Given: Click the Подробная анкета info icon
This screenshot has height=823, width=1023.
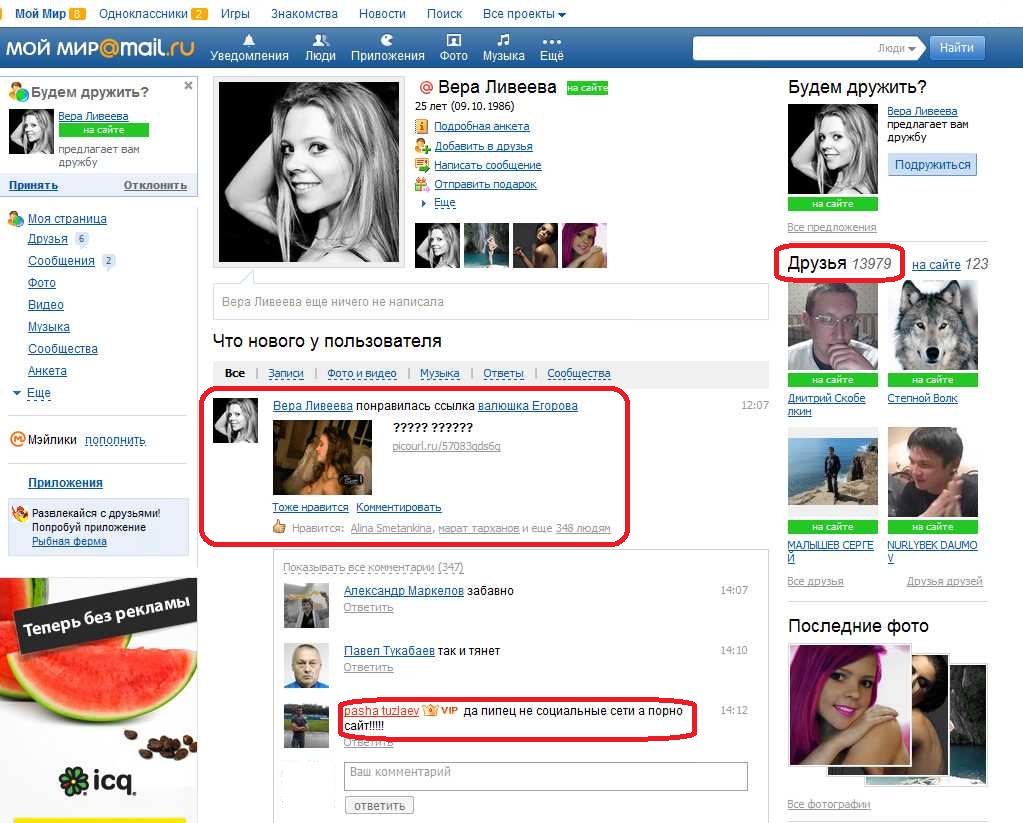Looking at the screenshot, I should [x=422, y=126].
